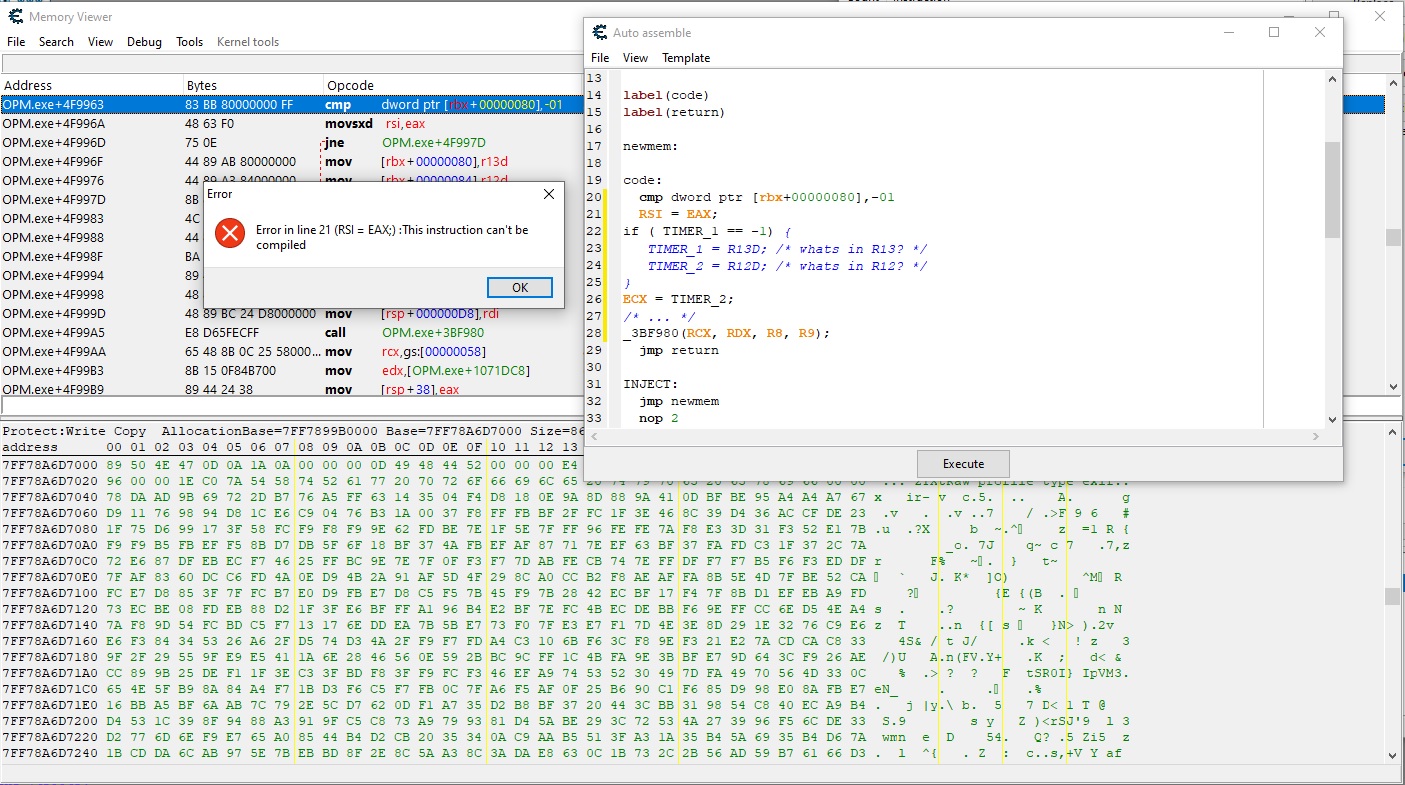Image resolution: width=1405 pixels, height=785 pixels.
Task: Close the Auto assemble window
Action: click(1320, 32)
